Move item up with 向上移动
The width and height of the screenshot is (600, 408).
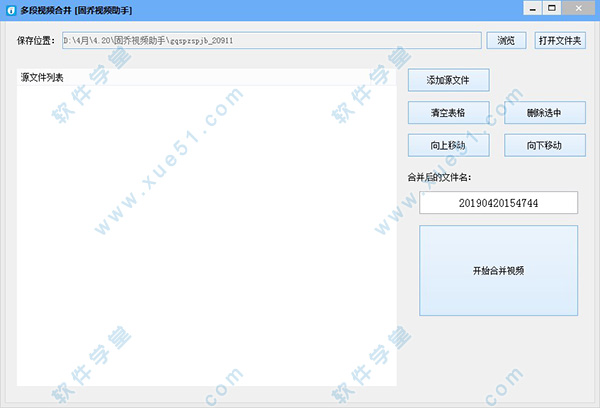point(447,145)
